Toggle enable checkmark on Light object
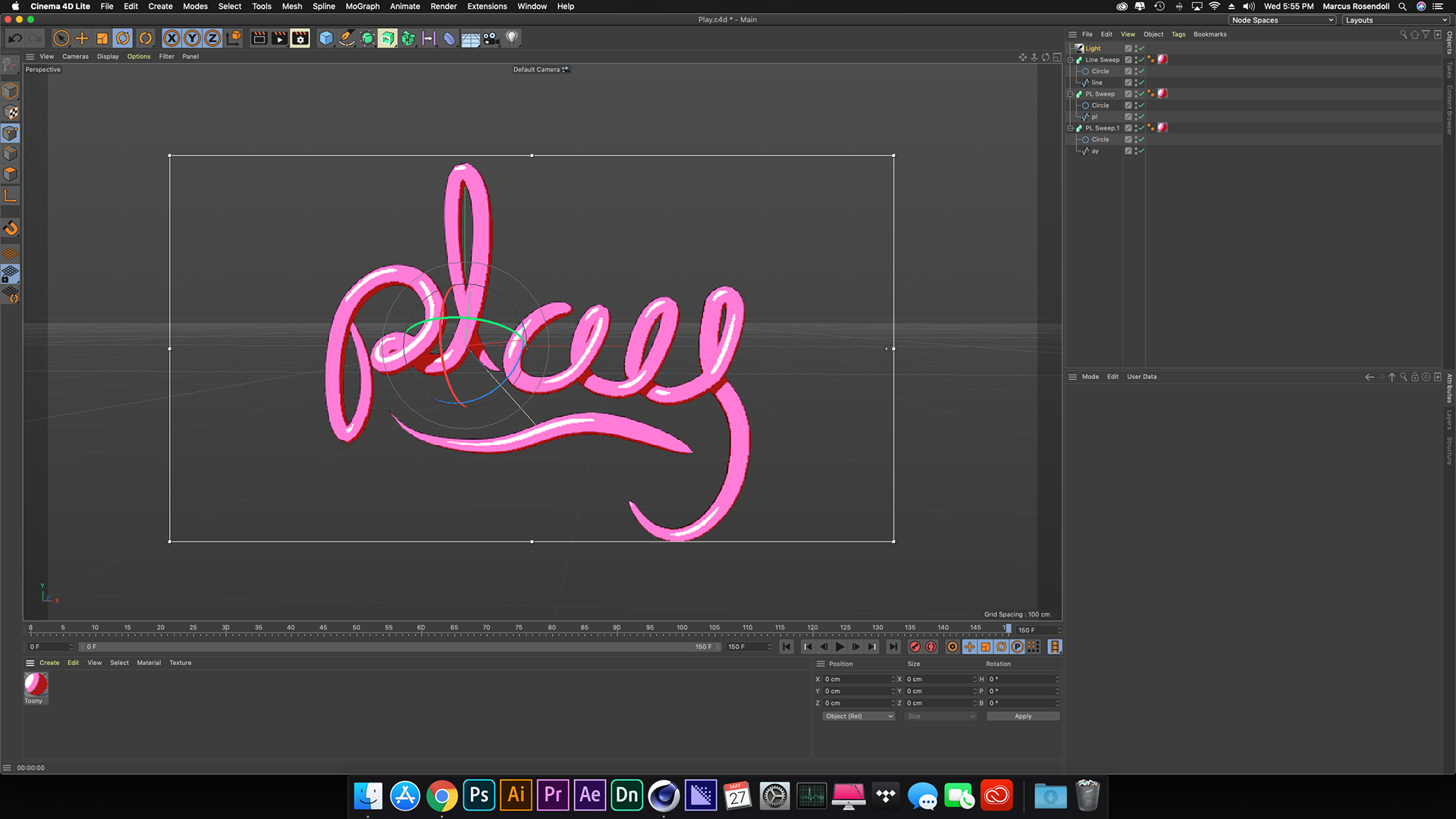 (x=1141, y=48)
